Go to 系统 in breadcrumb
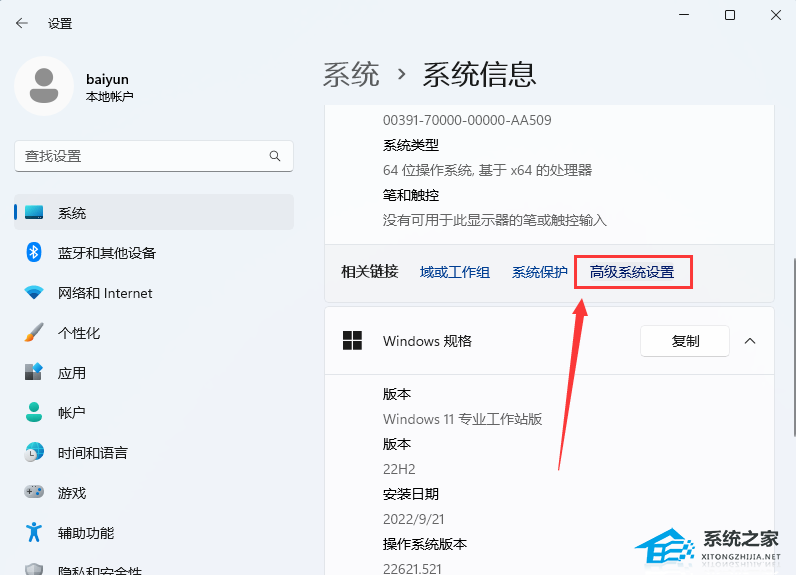 (x=351, y=74)
